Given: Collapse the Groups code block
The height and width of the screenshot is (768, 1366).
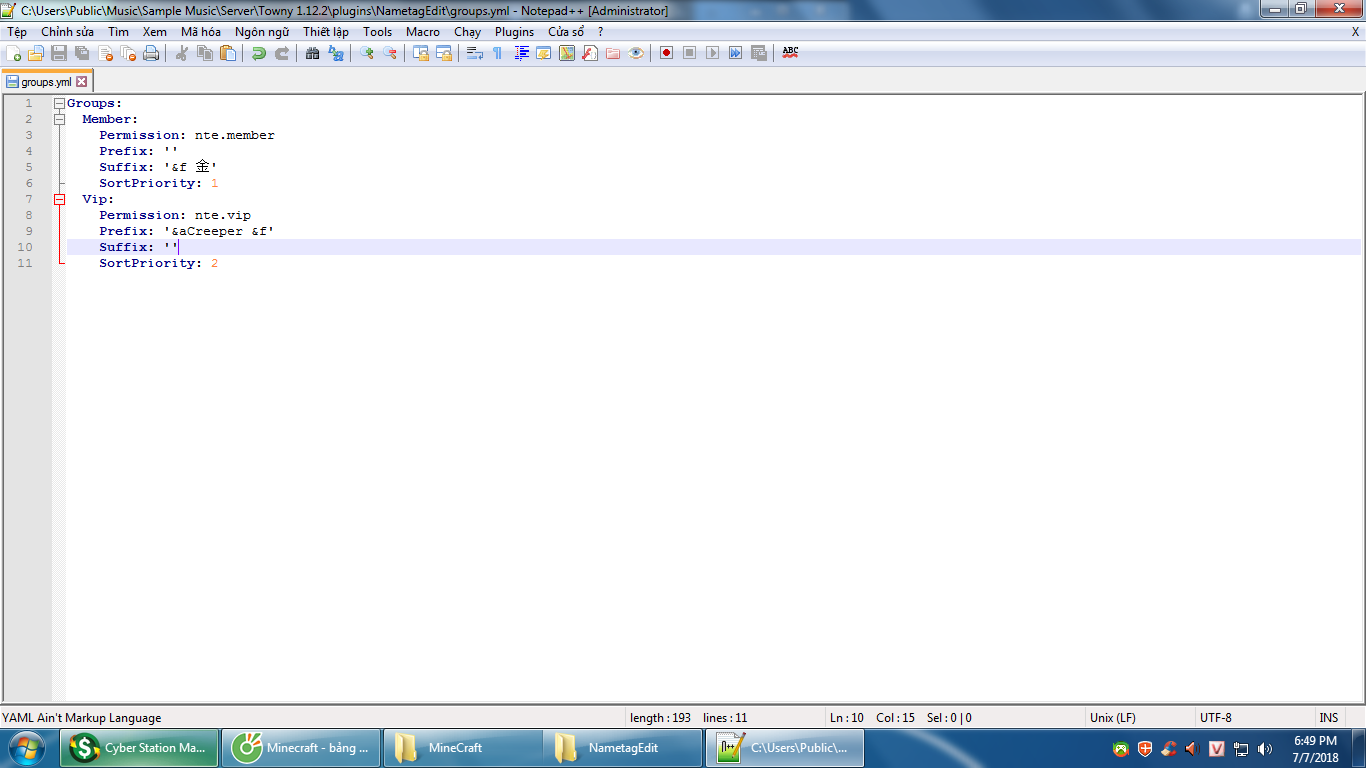Looking at the screenshot, I should [x=59, y=103].
